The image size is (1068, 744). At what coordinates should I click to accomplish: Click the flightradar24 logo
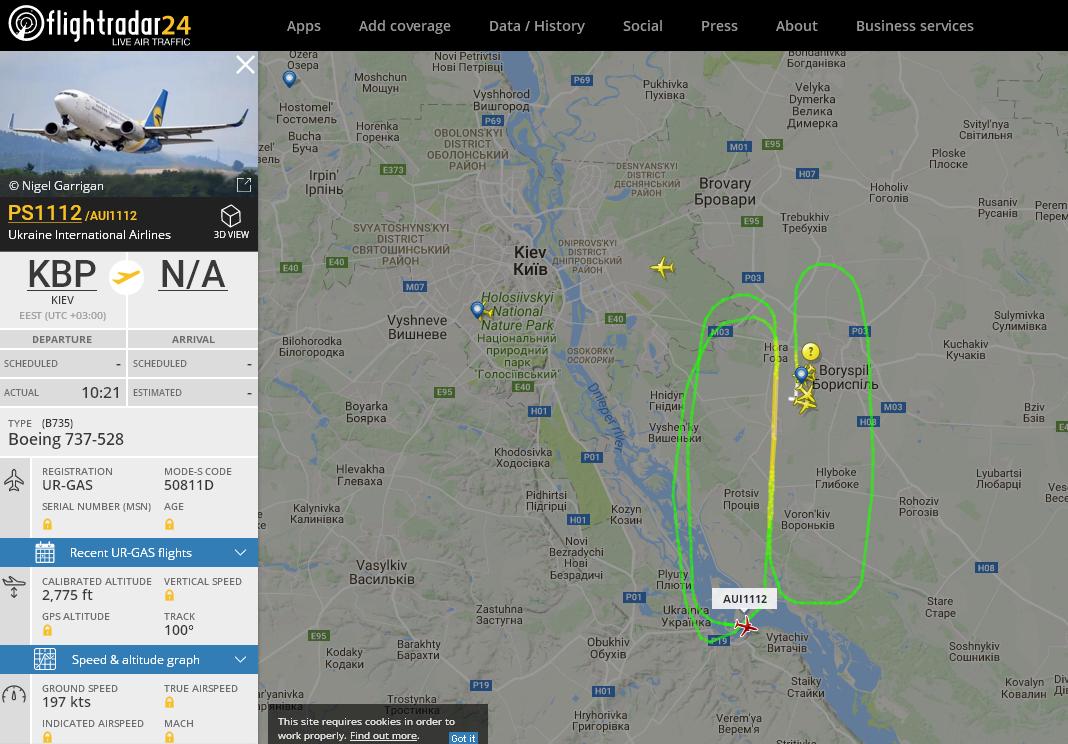[x=100, y=25]
